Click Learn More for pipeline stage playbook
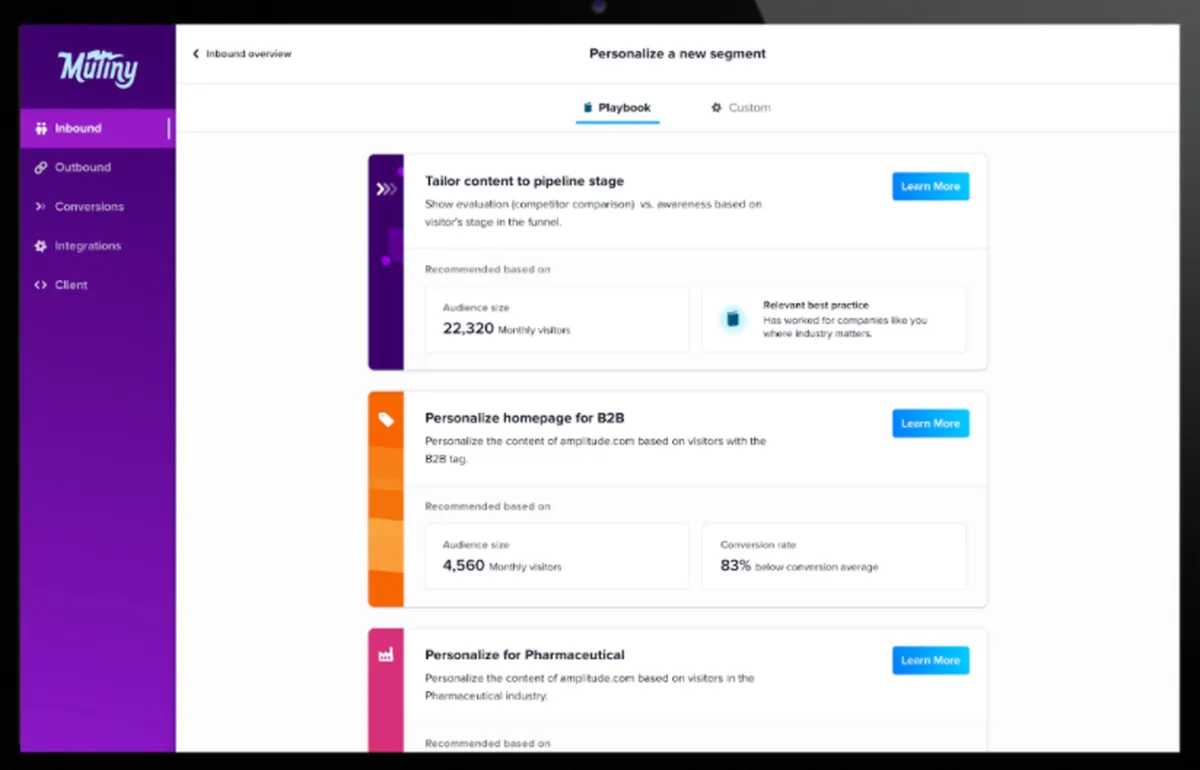The height and width of the screenshot is (770, 1200). coord(930,186)
